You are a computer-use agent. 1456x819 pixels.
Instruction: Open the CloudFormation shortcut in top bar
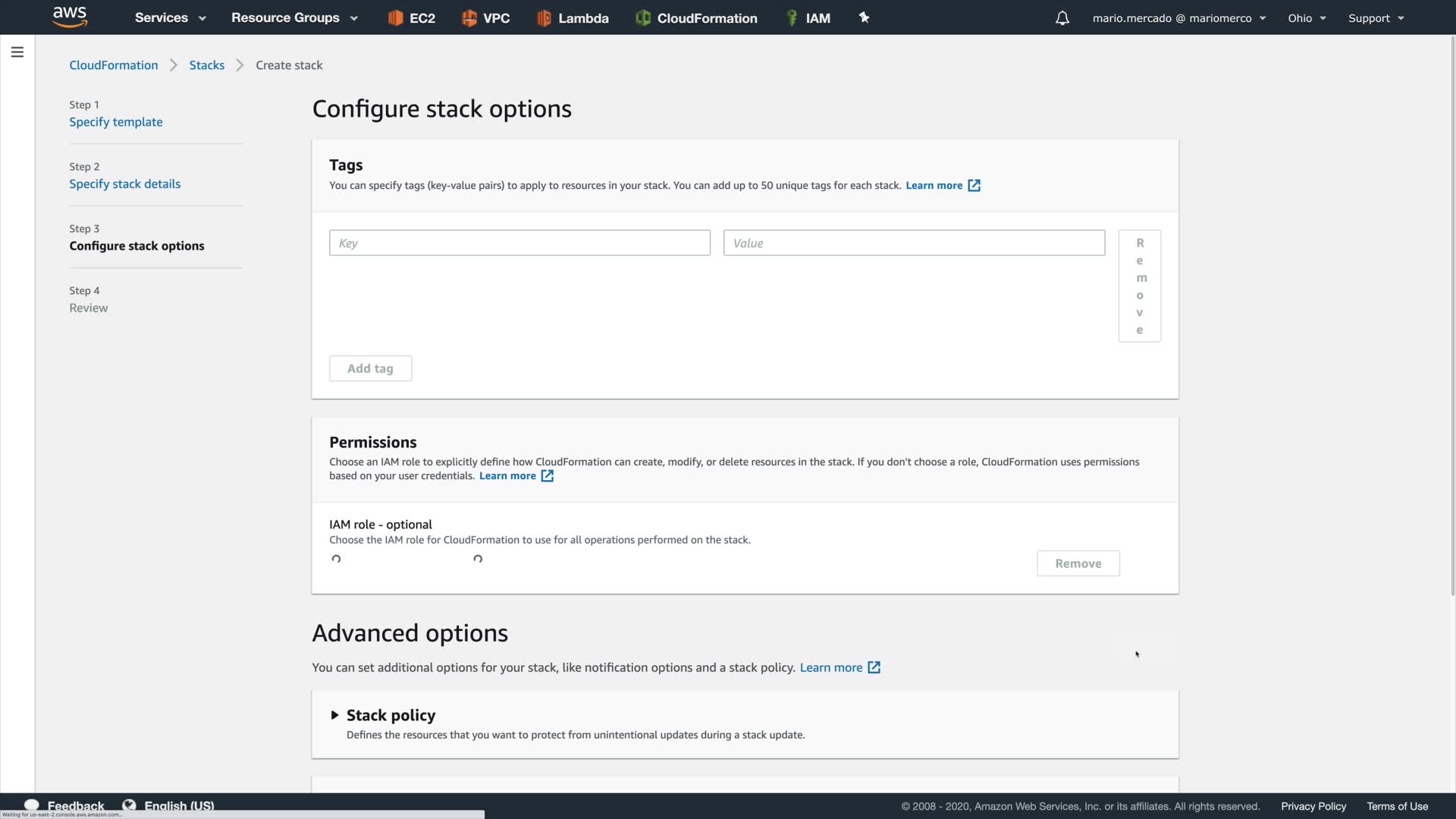pyautogui.click(x=697, y=18)
